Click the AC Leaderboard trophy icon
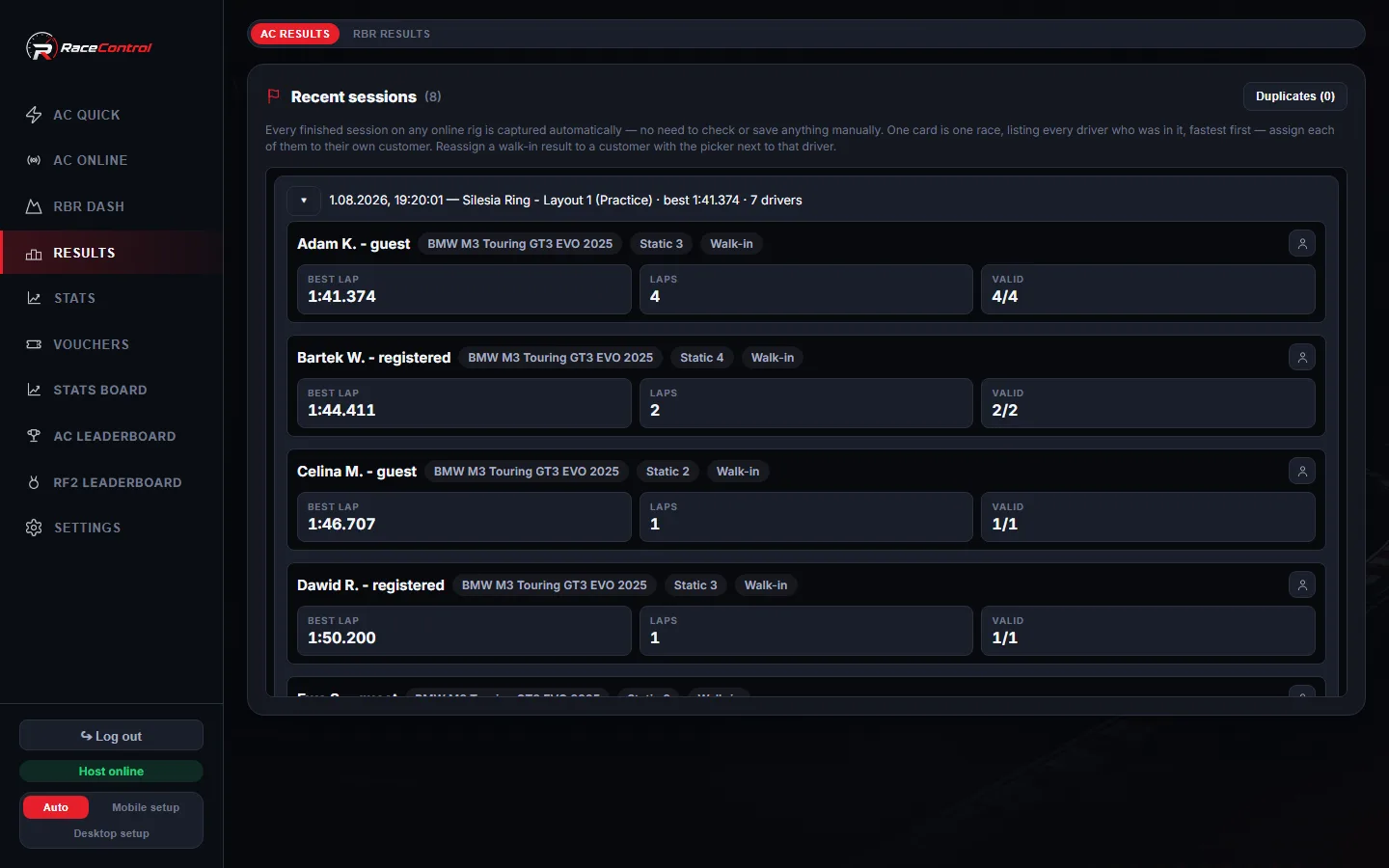This screenshot has width=1389, height=868. [x=34, y=436]
